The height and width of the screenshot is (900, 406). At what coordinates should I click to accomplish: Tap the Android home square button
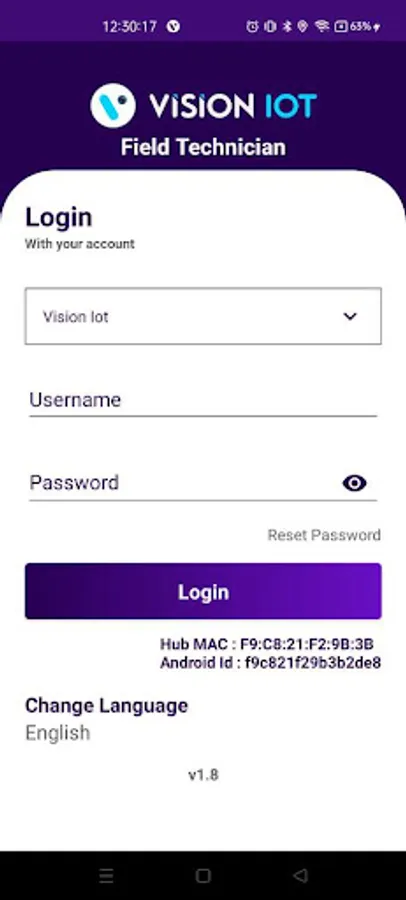coord(203,875)
